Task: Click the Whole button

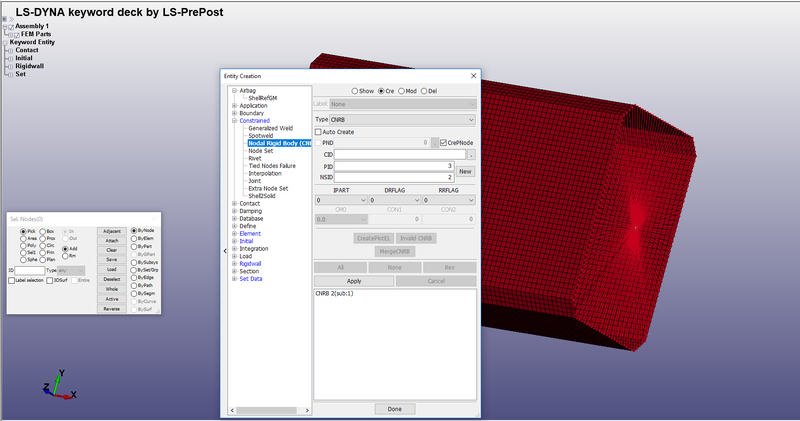Action: point(112,289)
